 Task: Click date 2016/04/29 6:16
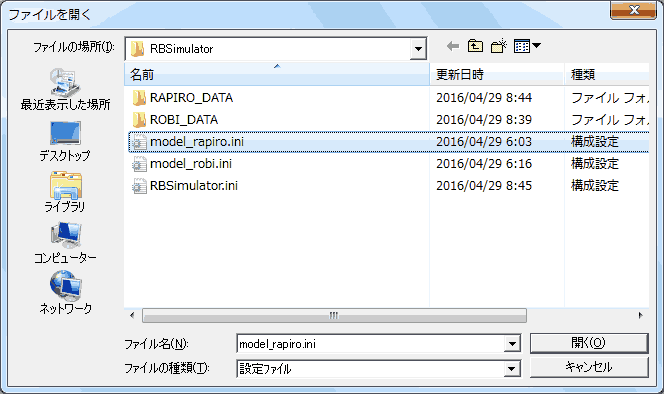pos(484,164)
